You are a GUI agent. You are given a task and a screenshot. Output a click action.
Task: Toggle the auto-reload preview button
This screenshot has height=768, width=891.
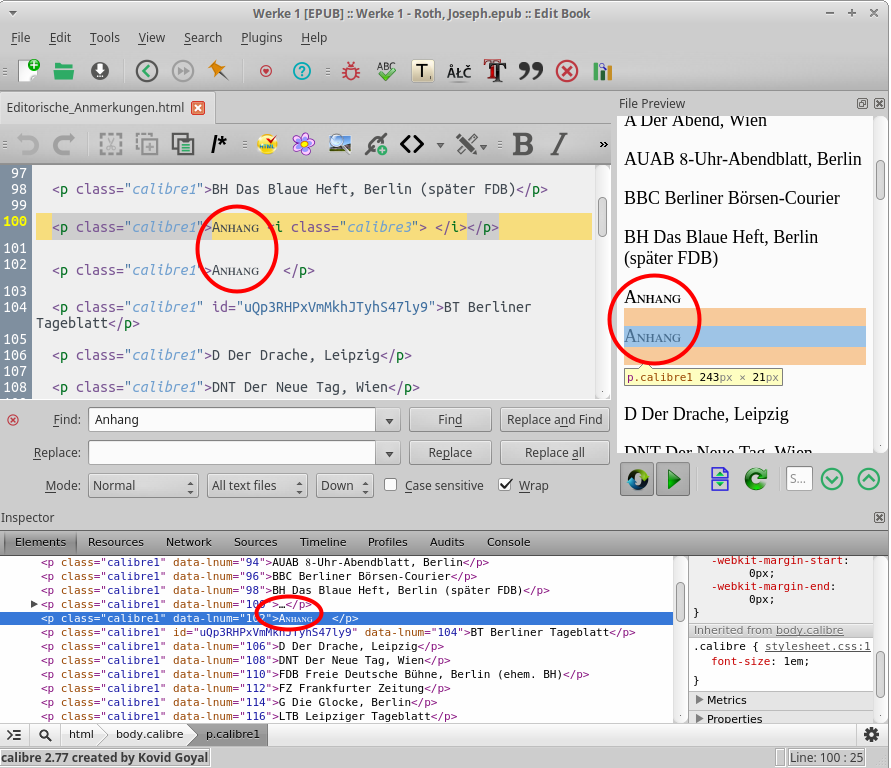pyautogui.click(x=636, y=480)
